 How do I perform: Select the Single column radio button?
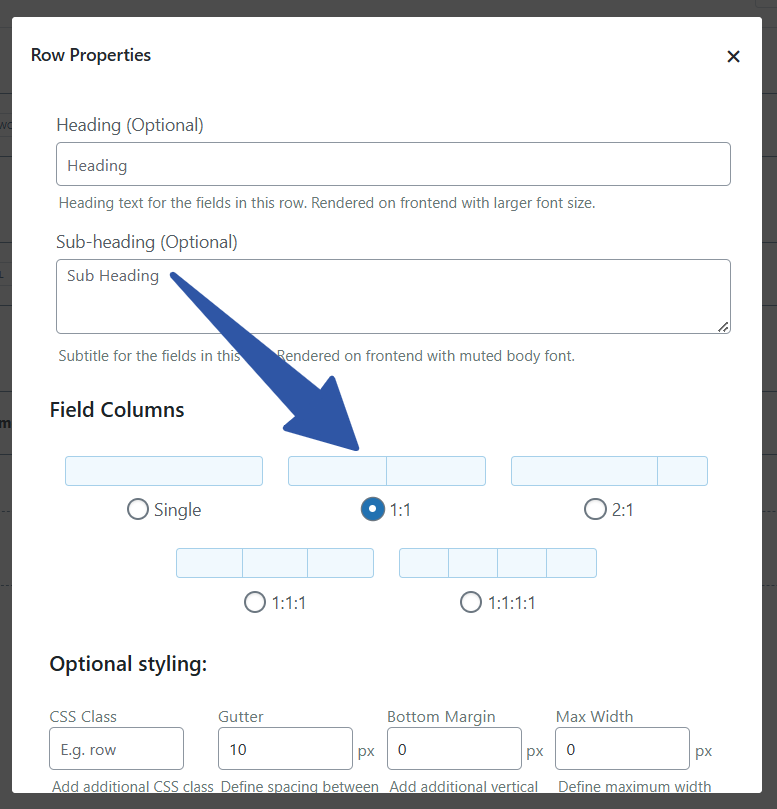click(138, 510)
